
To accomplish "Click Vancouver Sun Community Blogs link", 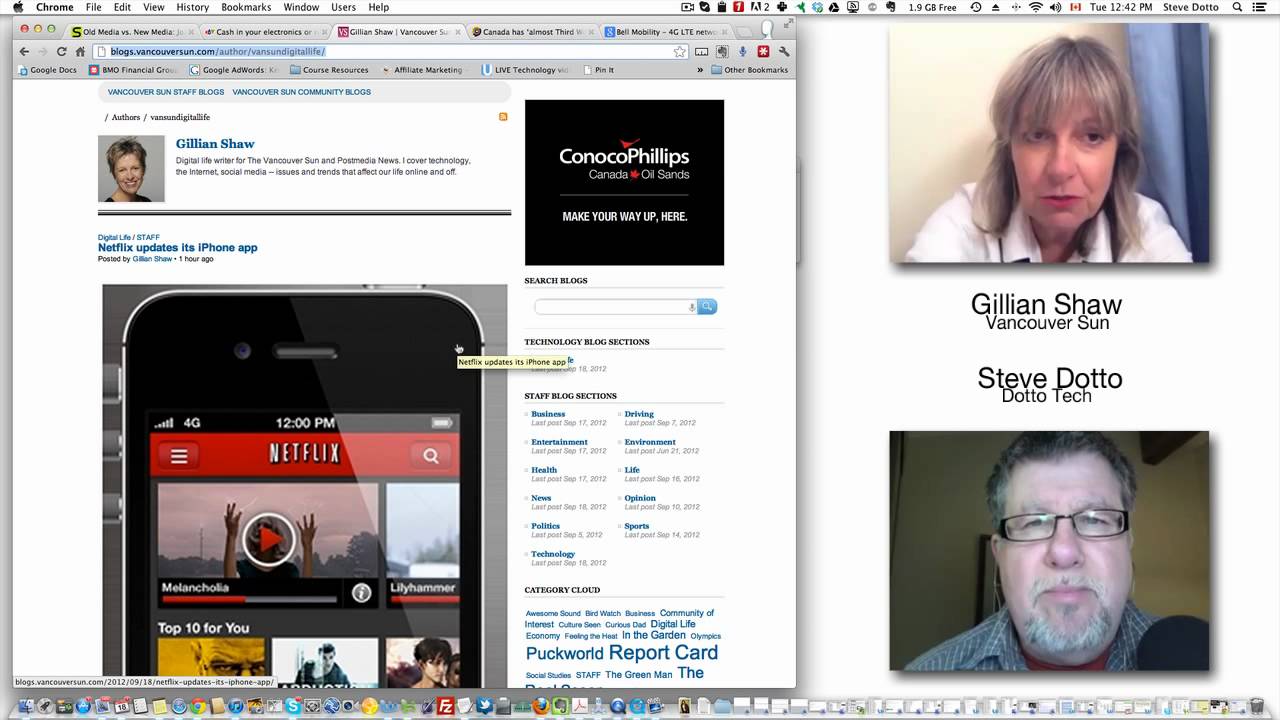I will coord(301,92).
